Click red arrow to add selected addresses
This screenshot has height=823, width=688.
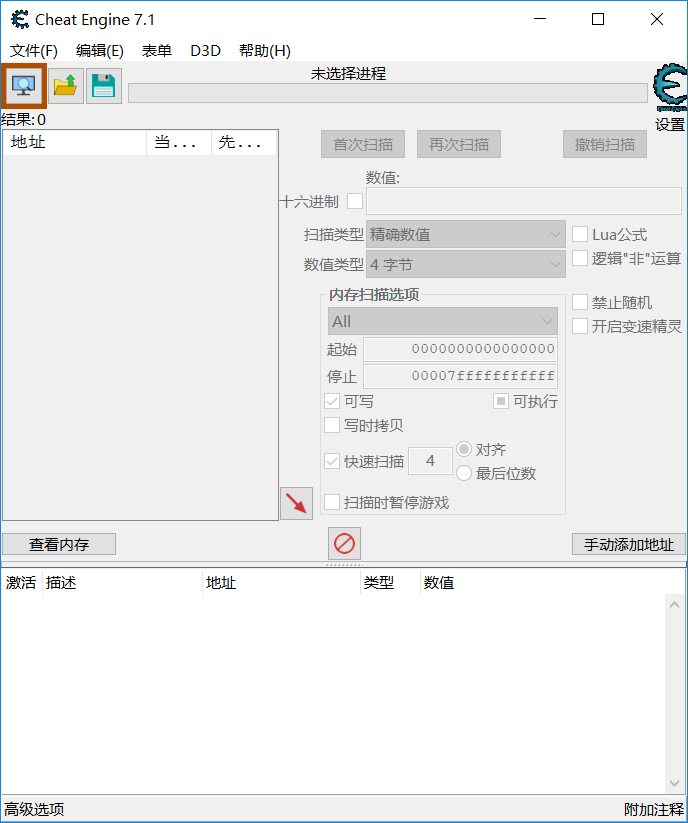click(x=297, y=503)
